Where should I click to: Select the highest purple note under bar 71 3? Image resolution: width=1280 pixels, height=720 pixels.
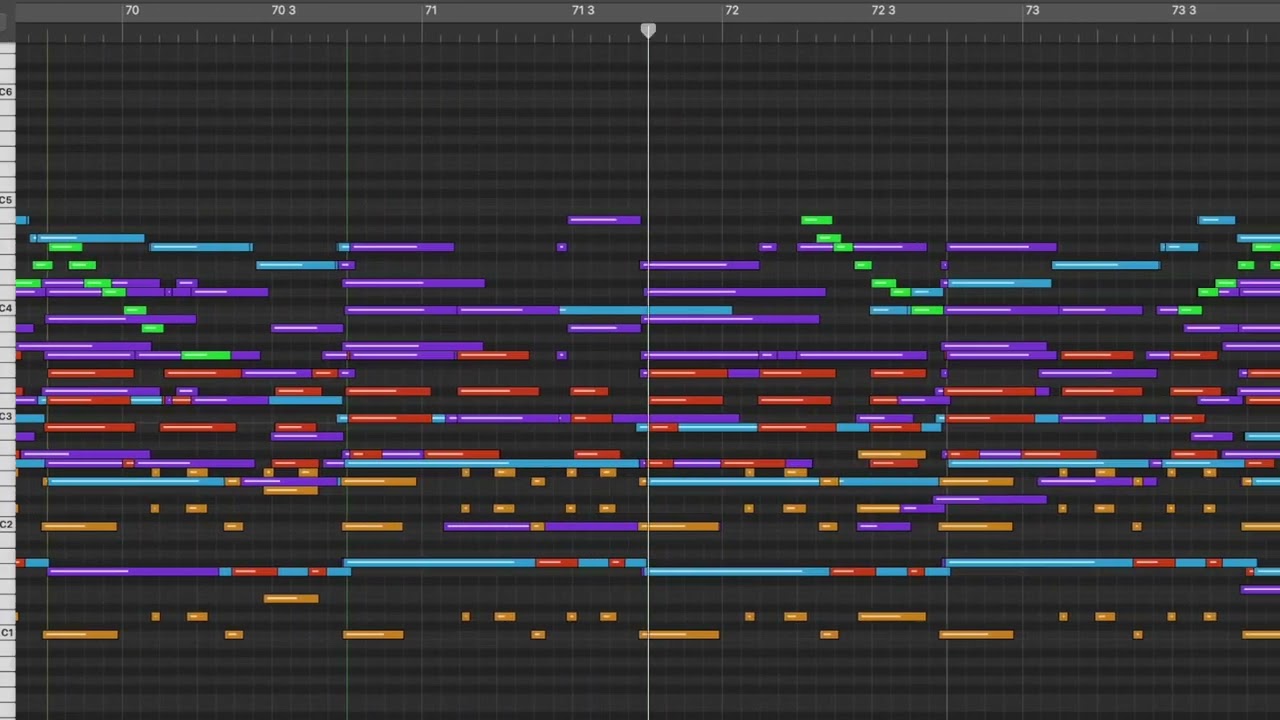(x=604, y=220)
